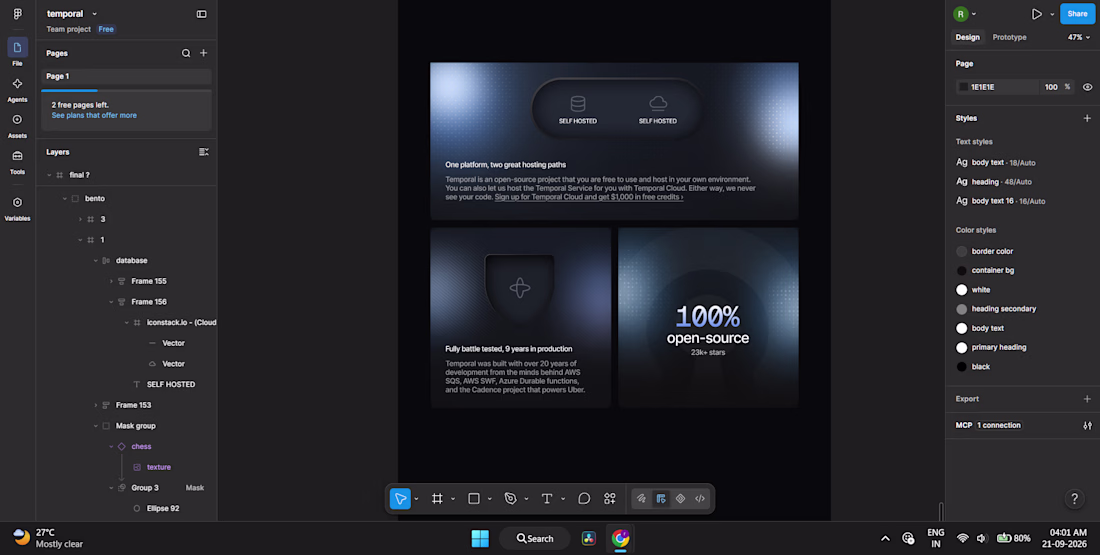This screenshot has height=555, width=1100.
Task: Open the Figma main menu logo
Action: [18, 13]
